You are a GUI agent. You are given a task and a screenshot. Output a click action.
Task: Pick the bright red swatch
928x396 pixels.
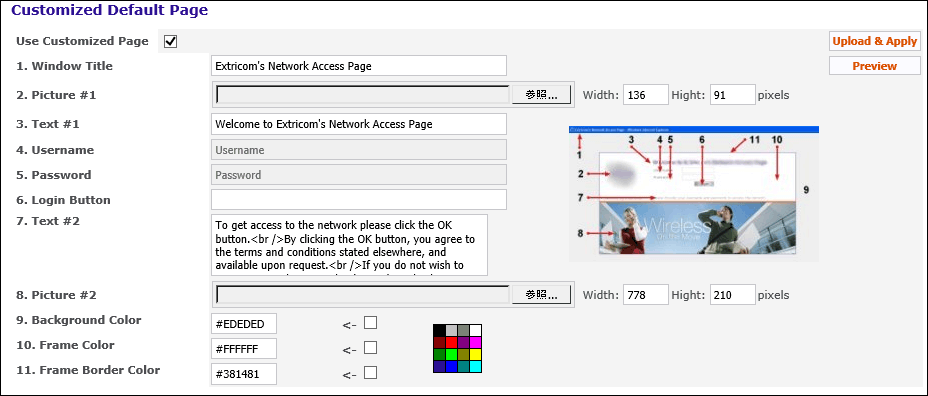click(x=452, y=342)
